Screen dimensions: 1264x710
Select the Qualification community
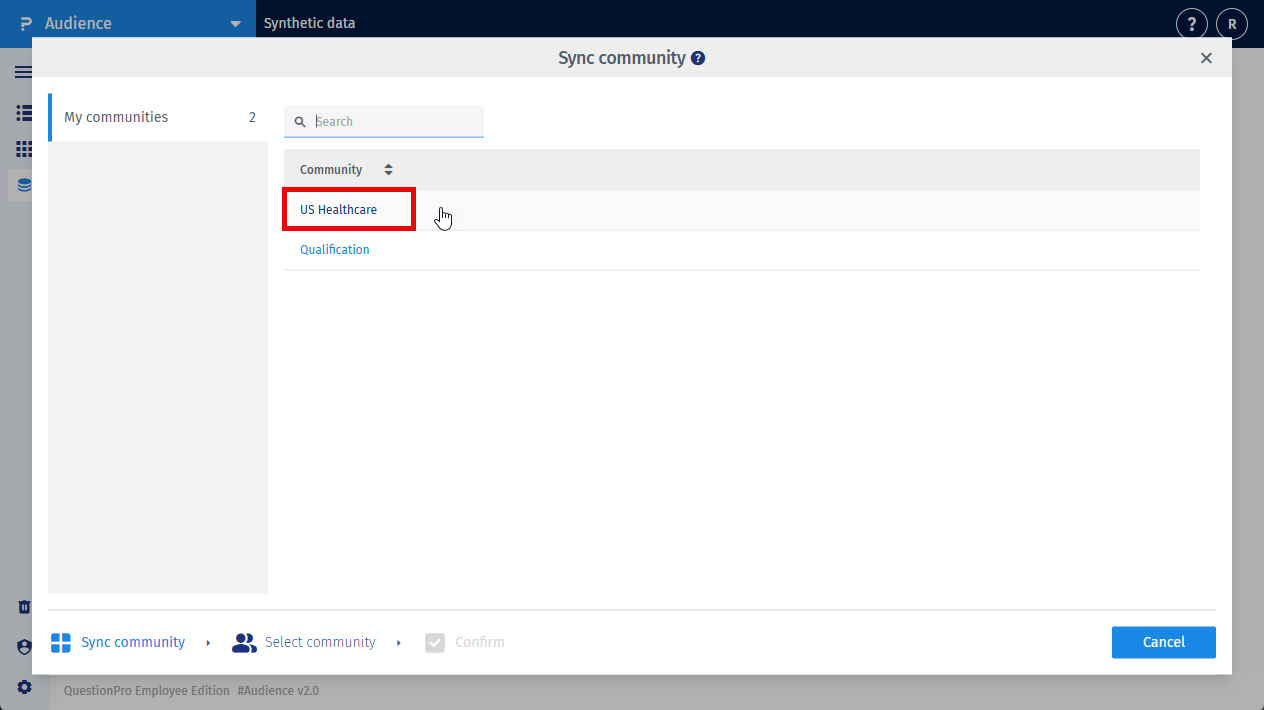pyautogui.click(x=335, y=250)
